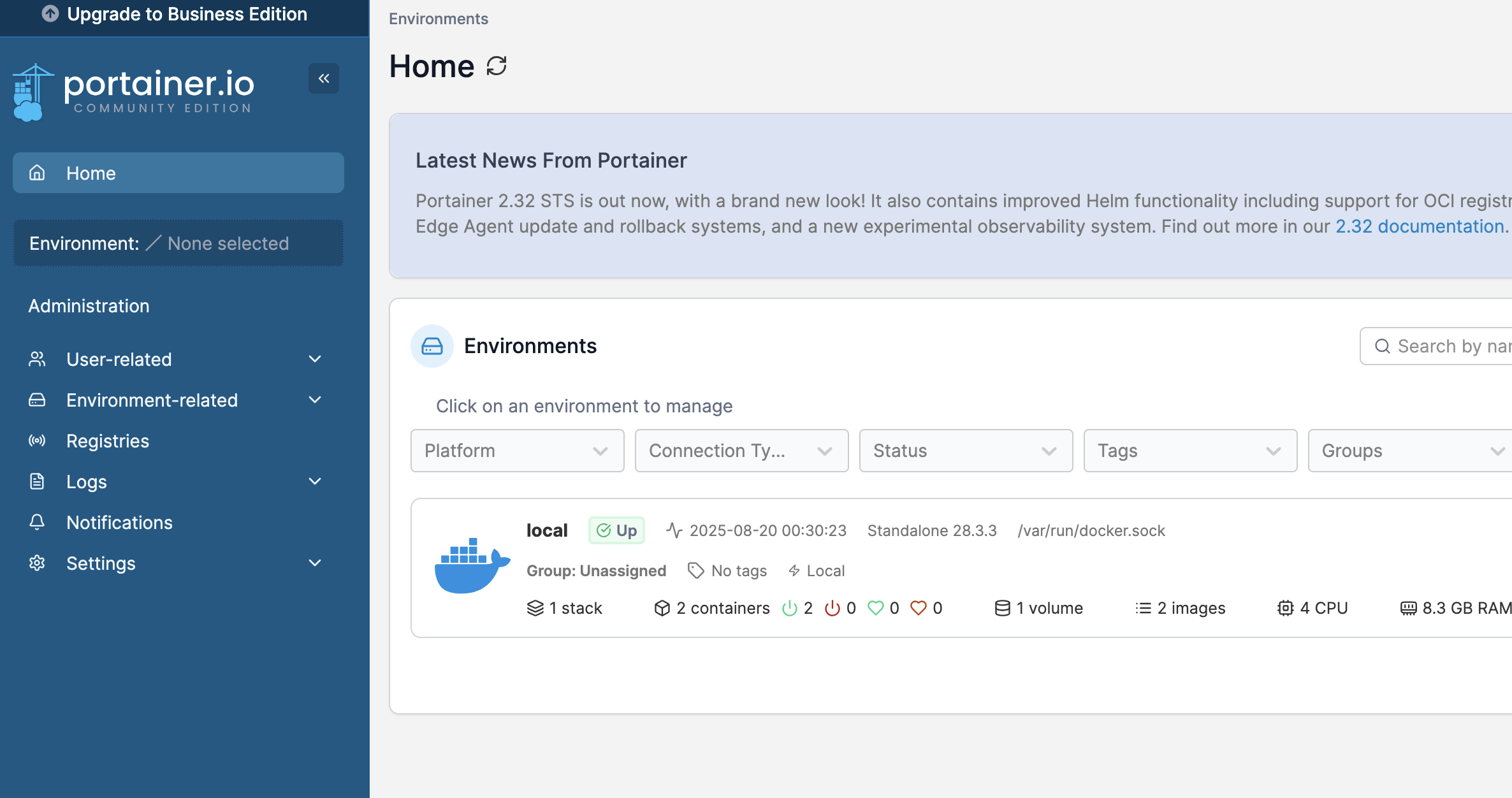
Task: Click the 2 images count text
Action: tap(1191, 608)
